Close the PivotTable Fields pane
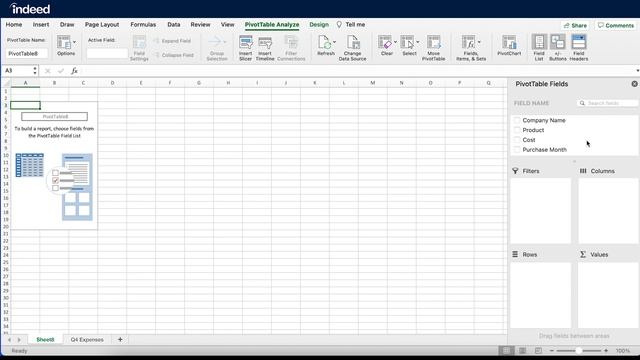 click(634, 84)
